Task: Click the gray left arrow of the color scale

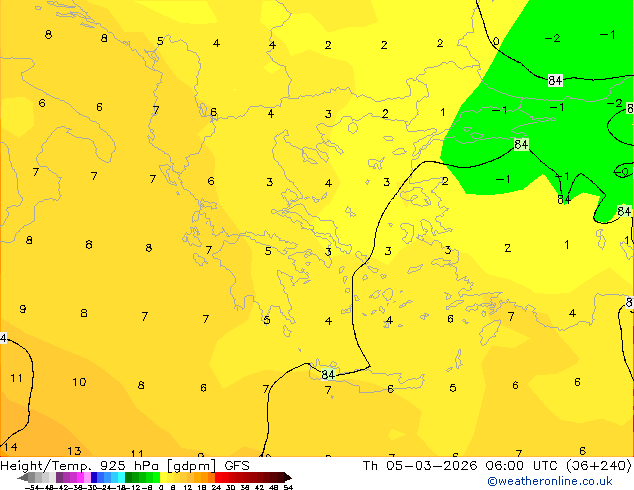Action: [x=23, y=477]
